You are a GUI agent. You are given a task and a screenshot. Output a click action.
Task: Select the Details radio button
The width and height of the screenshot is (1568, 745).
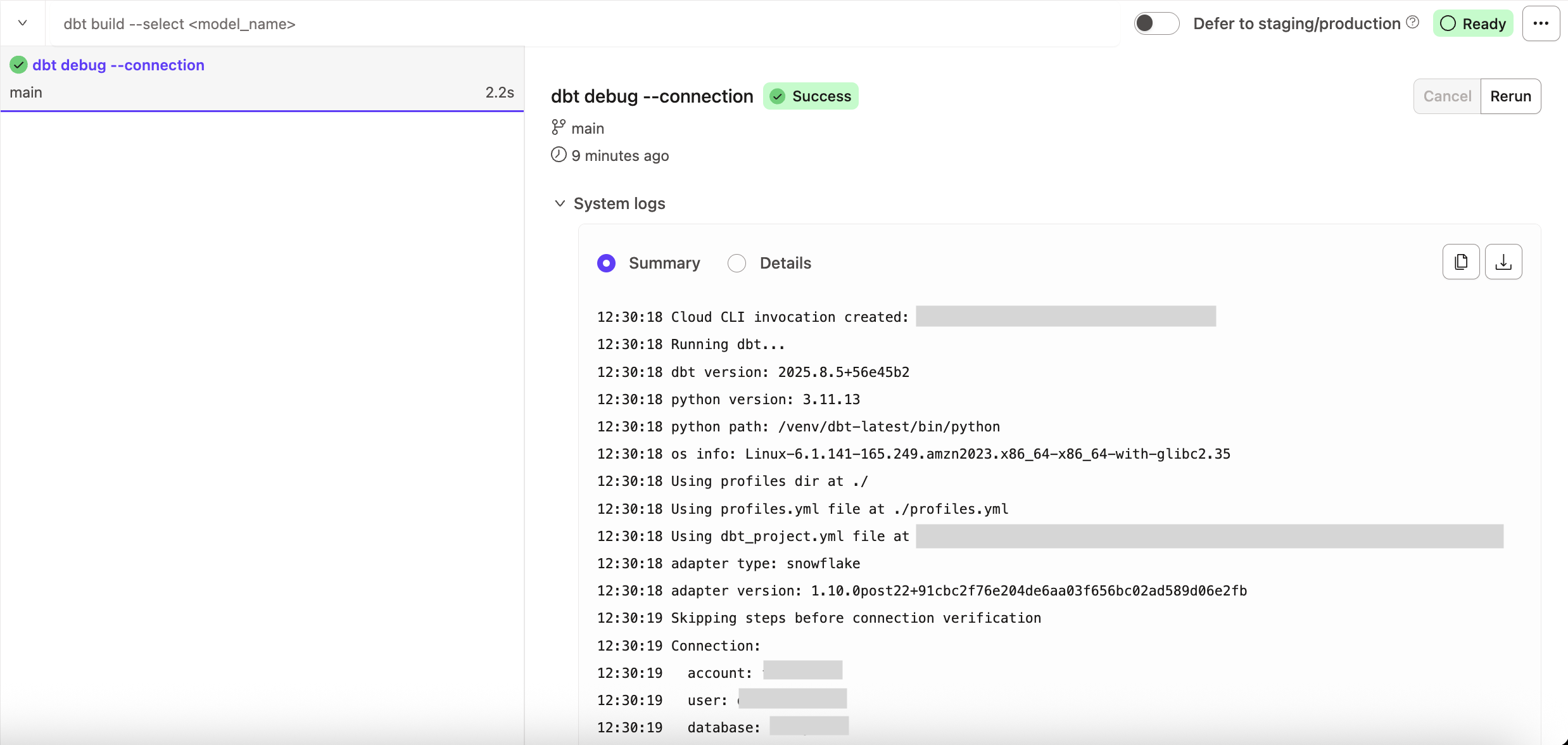(x=736, y=263)
